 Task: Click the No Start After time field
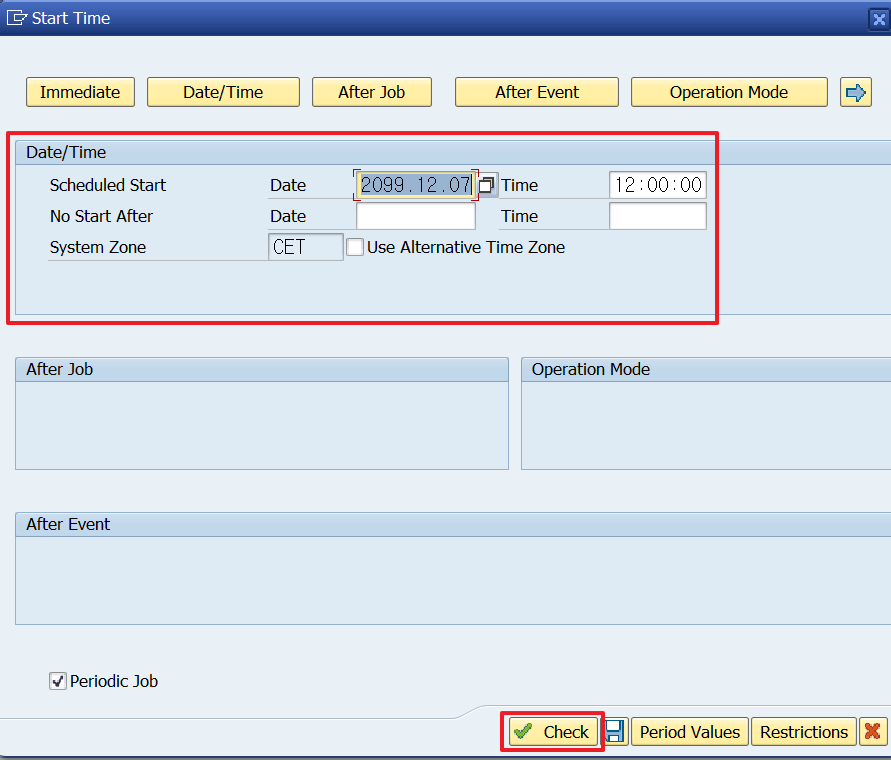pos(657,215)
